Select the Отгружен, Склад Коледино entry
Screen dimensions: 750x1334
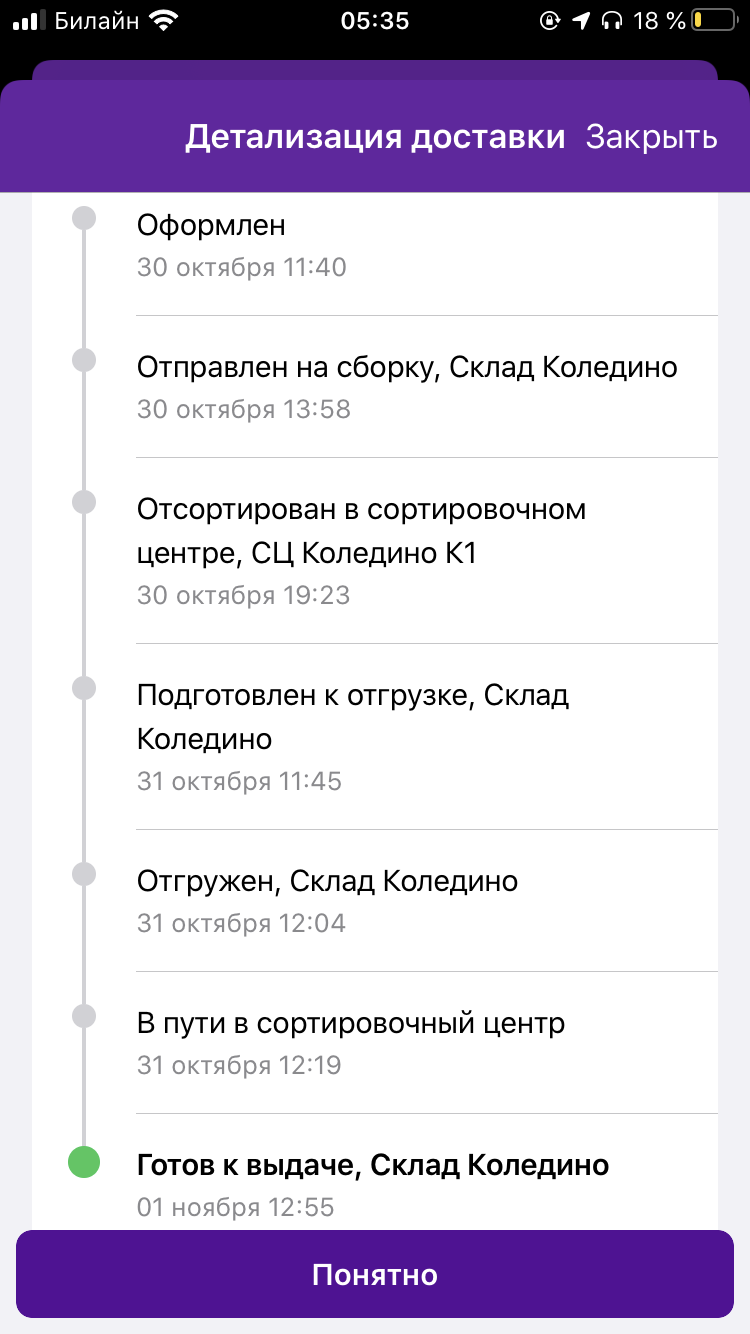pos(427,900)
